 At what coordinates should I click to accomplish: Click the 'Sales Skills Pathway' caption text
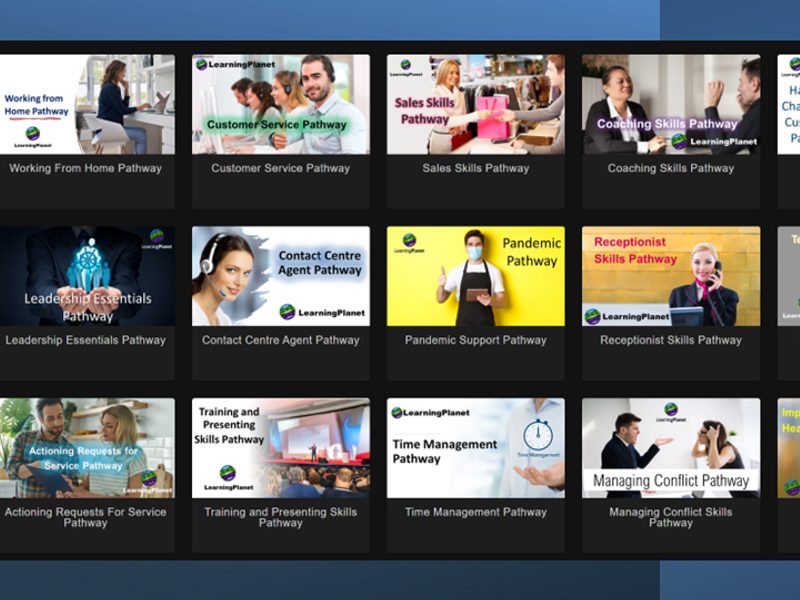475,168
